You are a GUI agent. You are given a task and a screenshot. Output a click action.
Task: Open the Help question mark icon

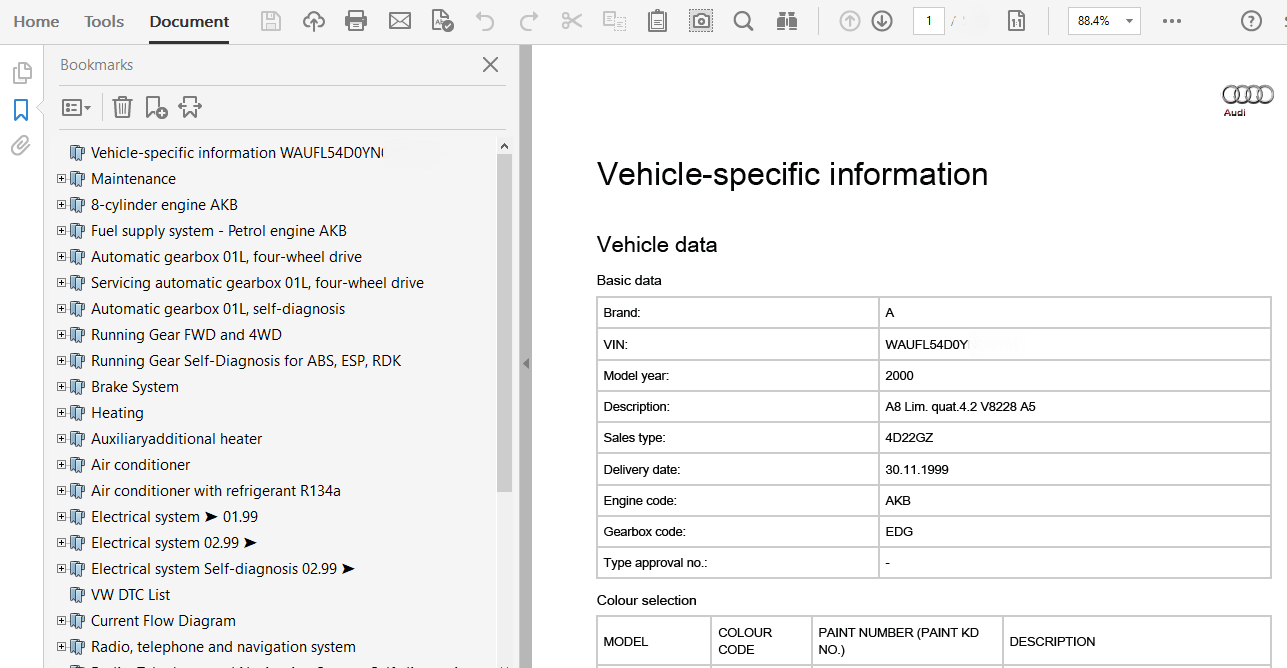[x=1251, y=21]
